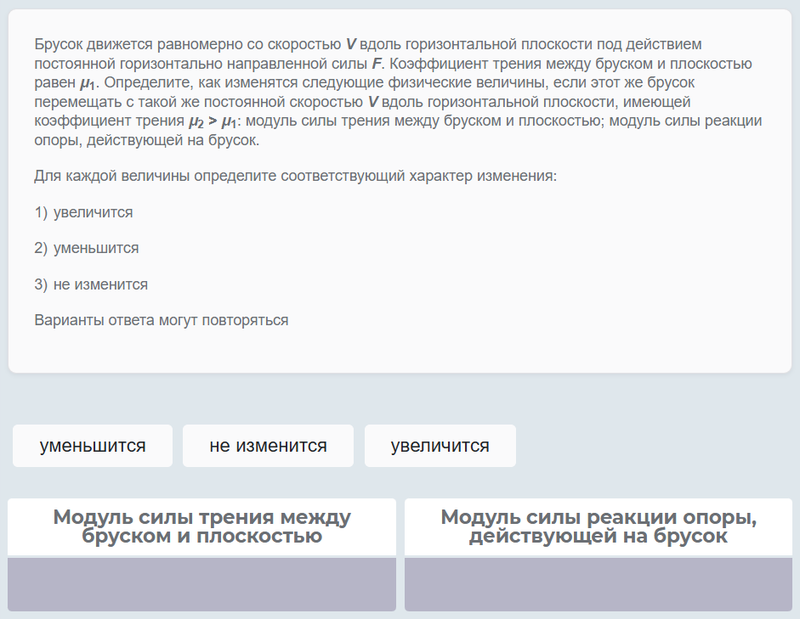The height and width of the screenshot is (619, 800).
Task: Click the words 'Брусок движется равномерно' at the start
Action: click(129, 45)
